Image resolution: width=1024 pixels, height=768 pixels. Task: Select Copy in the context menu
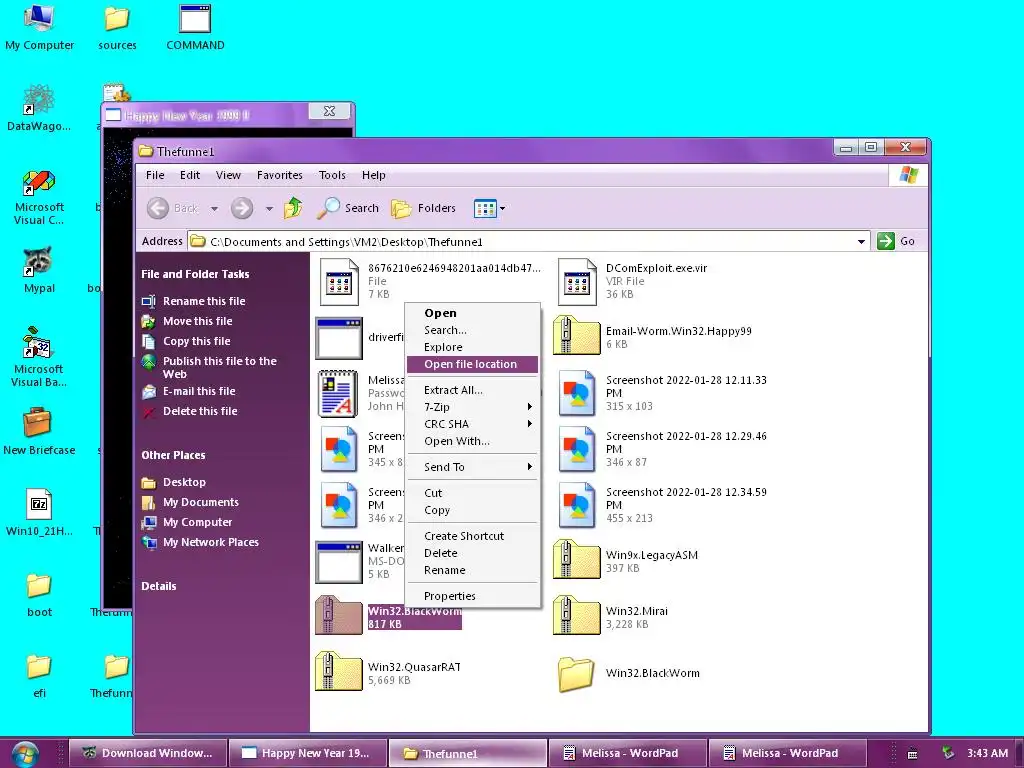(472, 510)
